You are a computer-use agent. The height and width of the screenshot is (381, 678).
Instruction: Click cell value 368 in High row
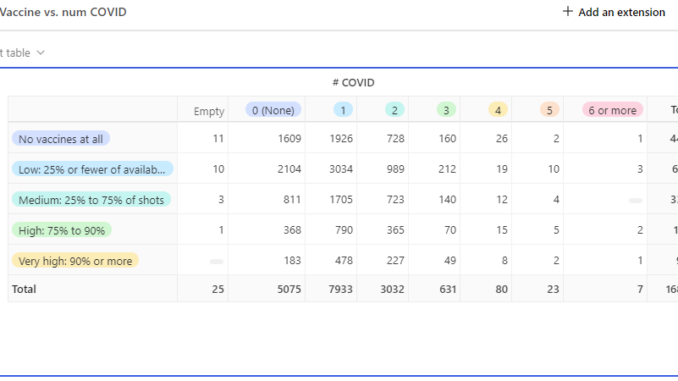(292, 230)
